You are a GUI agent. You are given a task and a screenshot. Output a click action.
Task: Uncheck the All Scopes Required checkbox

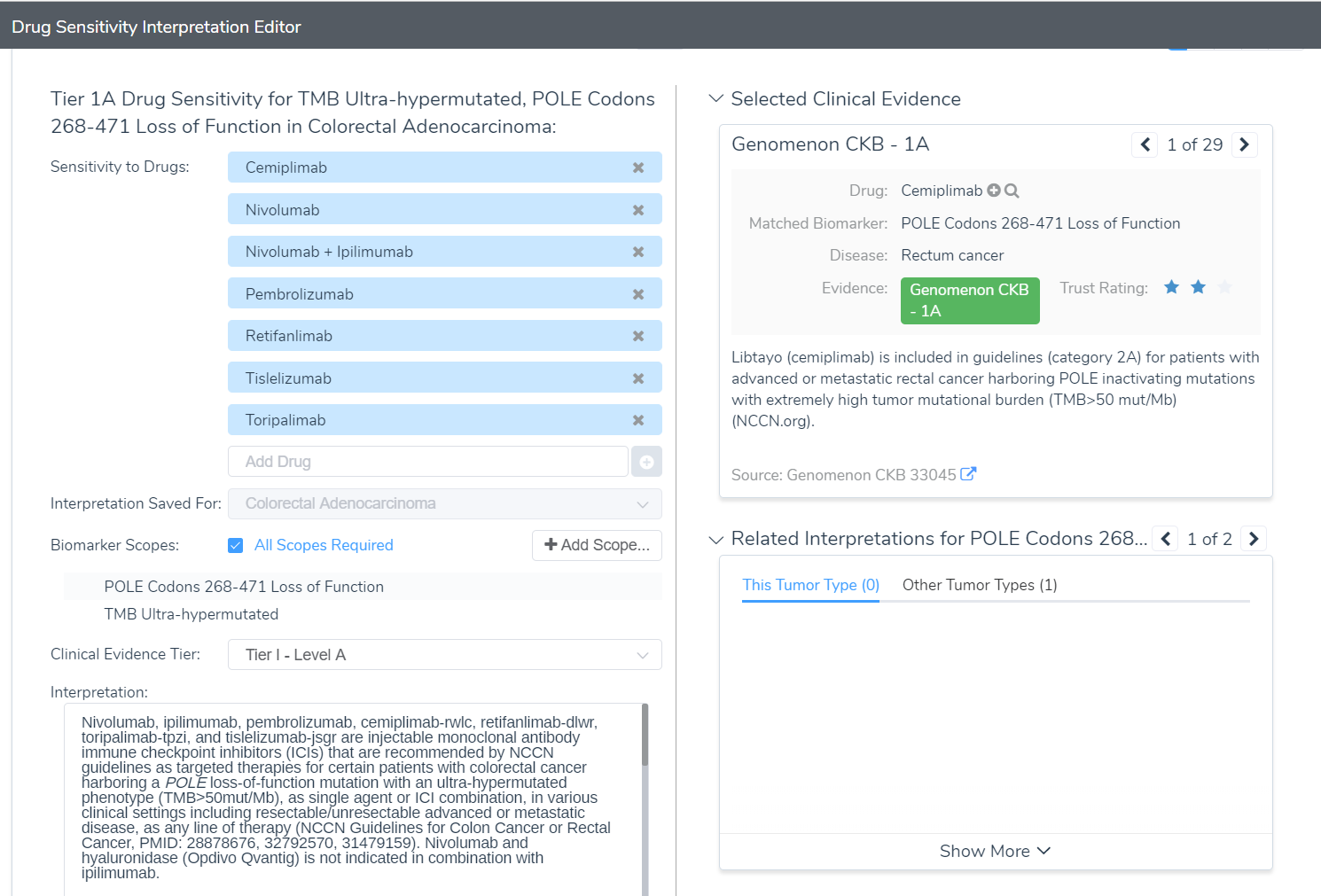(x=236, y=545)
